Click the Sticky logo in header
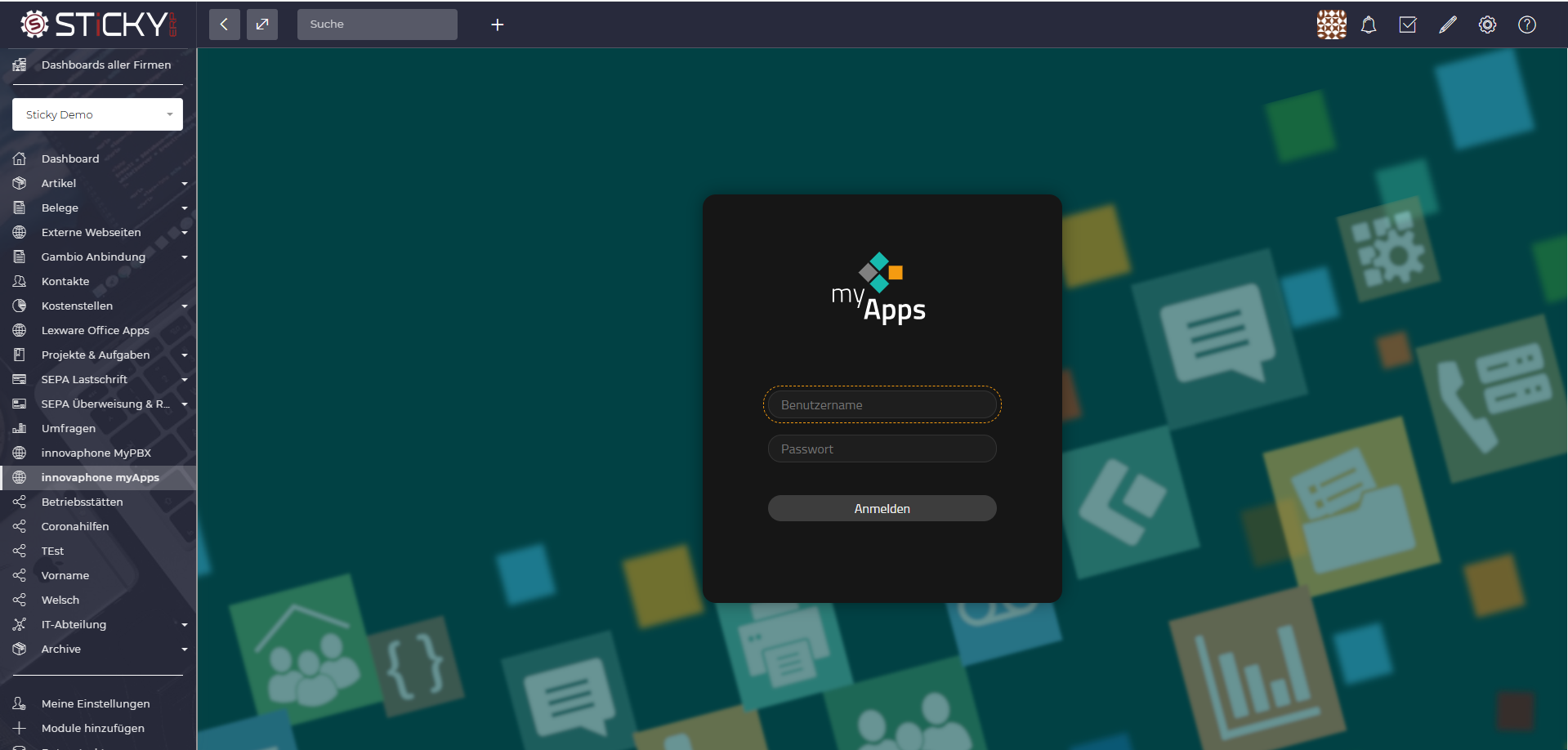The image size is (1568, 750). pos(98,25)
